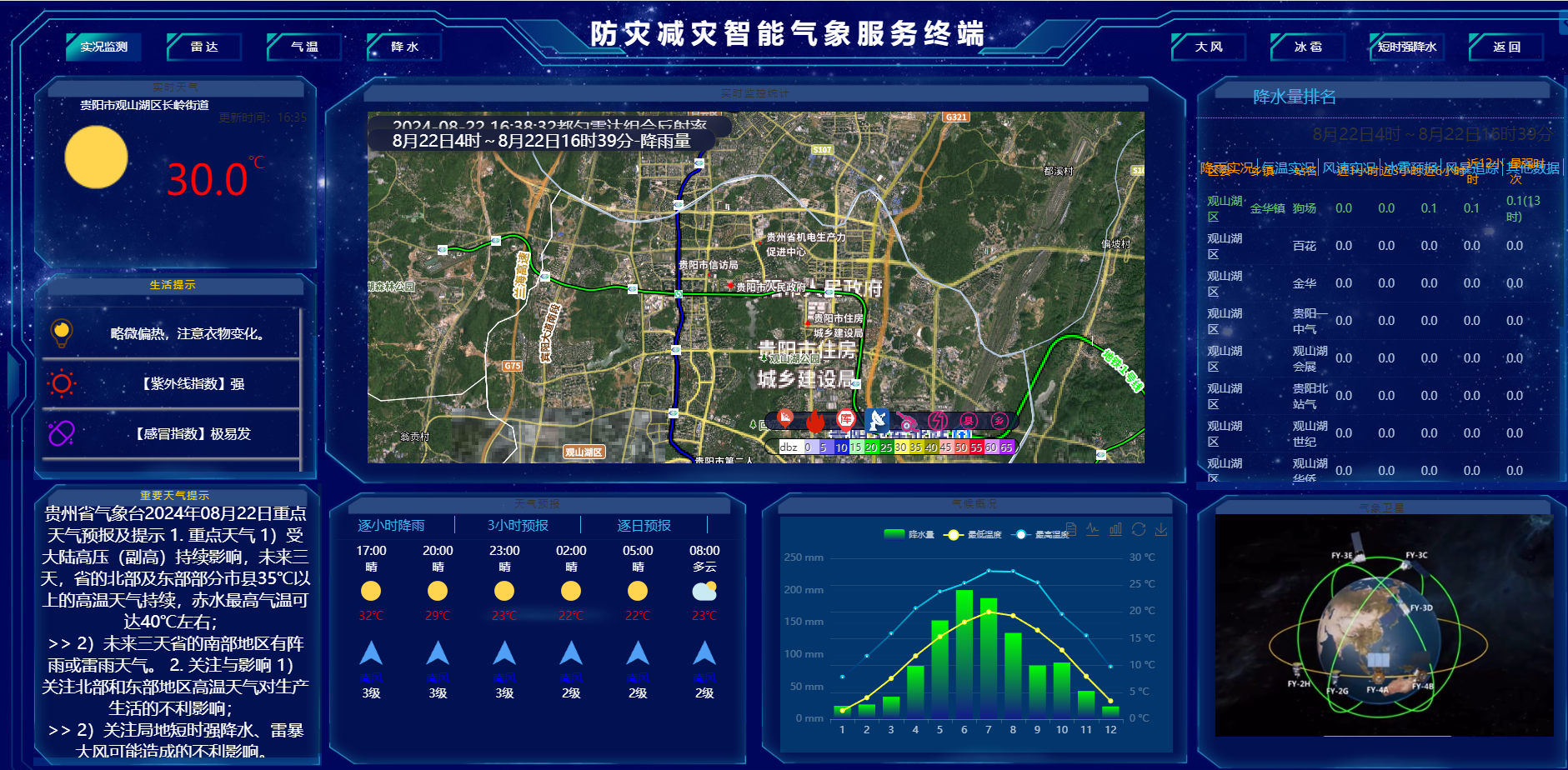Click the 55 dbz legend color swatch

pos(975,447)
